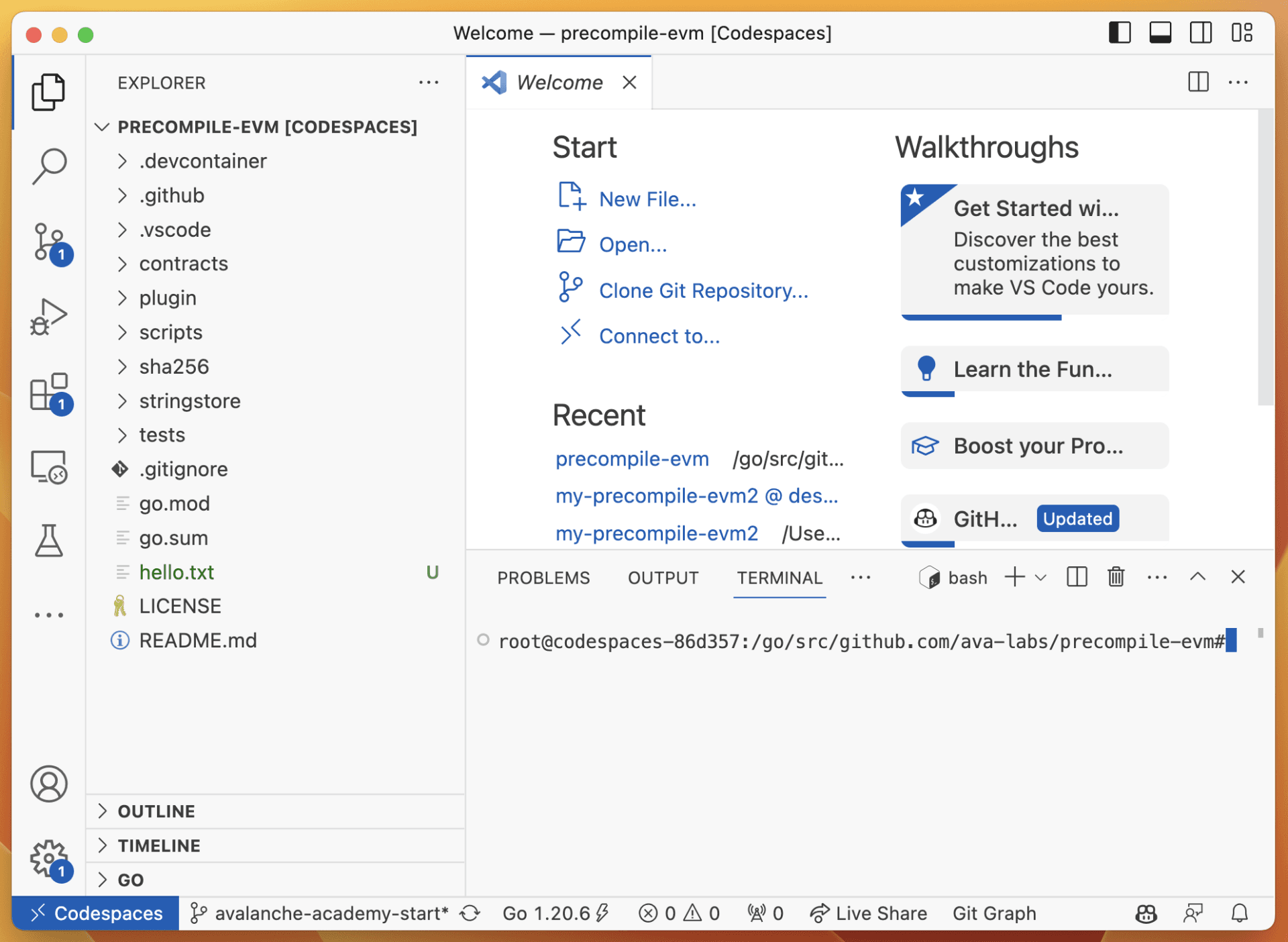Open the Extensions view
1288x942 pixels.
click(x=49, y=392)
